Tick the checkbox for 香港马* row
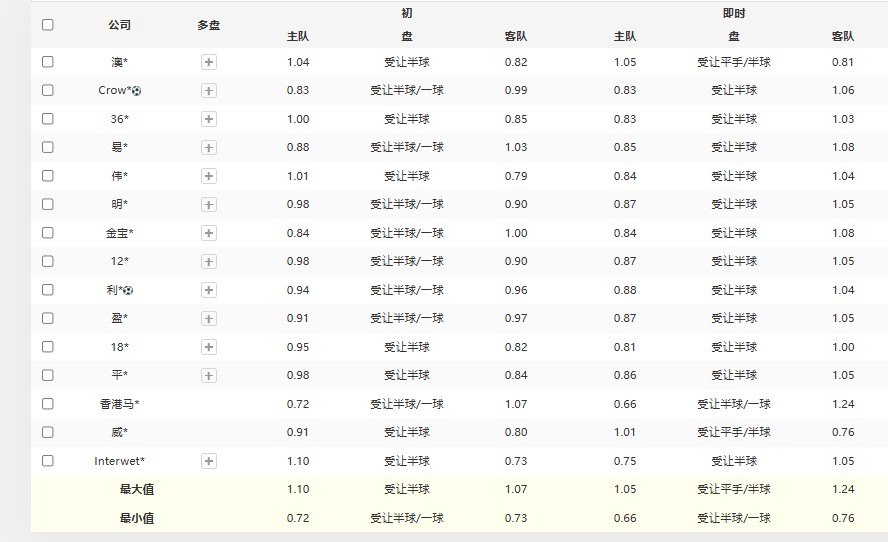Image resolution: width=888 pixels, height=542 pixels. 48,404
